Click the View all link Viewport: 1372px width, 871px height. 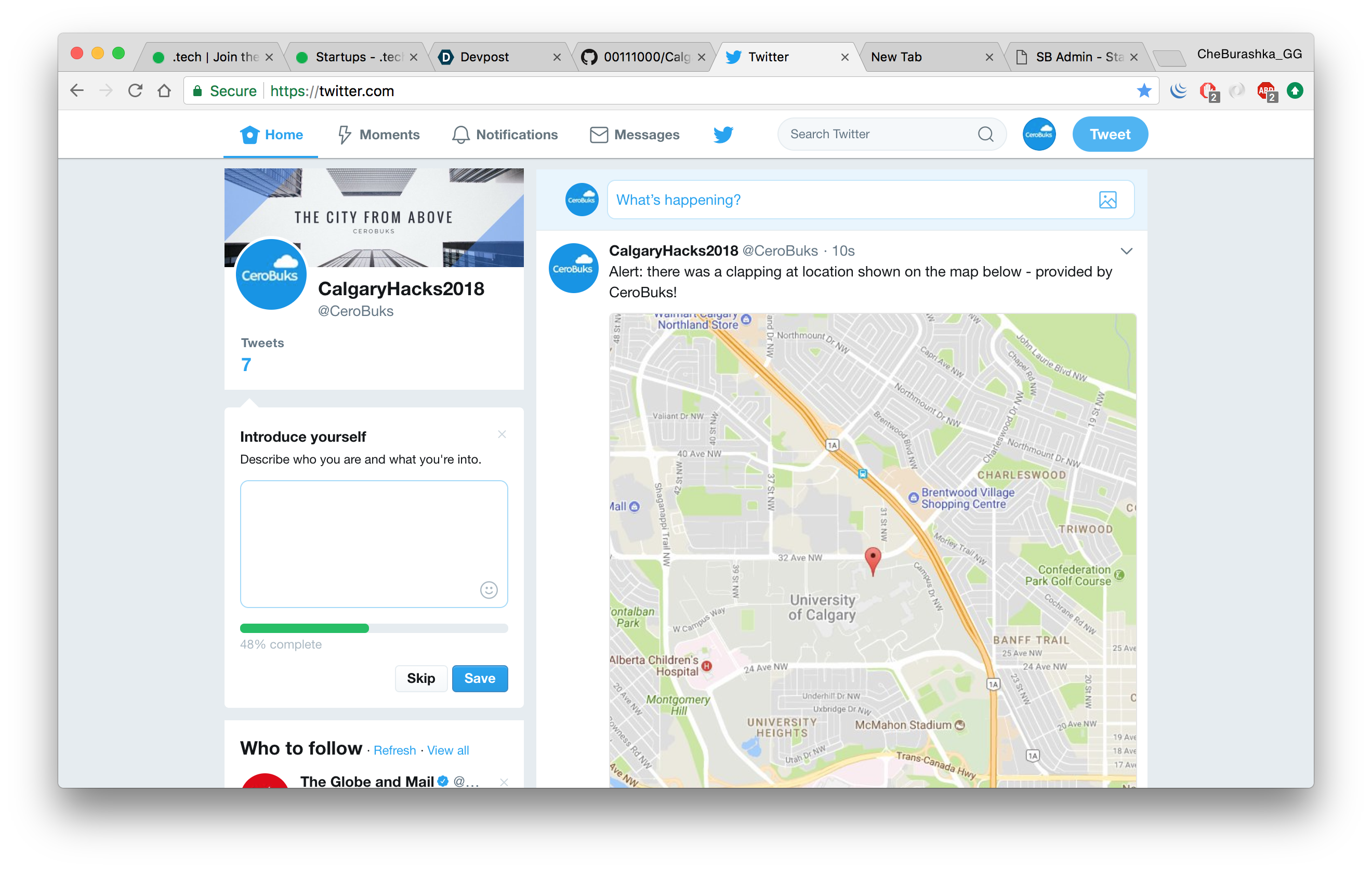coord(448,750)
